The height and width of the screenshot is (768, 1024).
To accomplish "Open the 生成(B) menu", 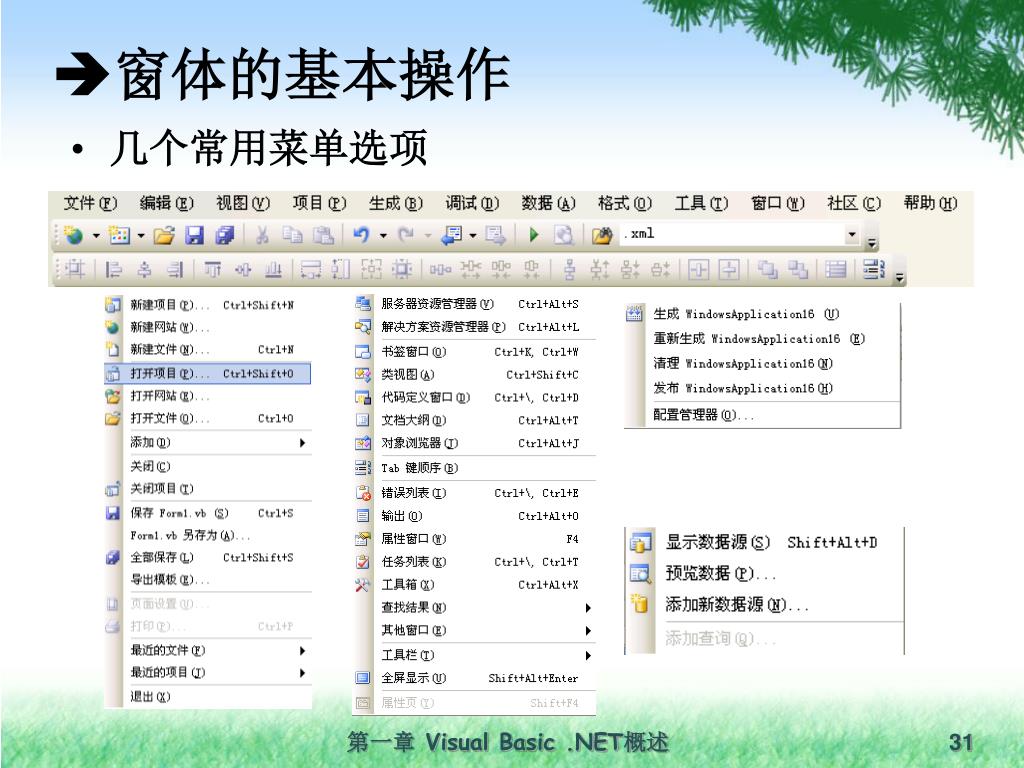I will pyautogui.click(x=396, y=203).
